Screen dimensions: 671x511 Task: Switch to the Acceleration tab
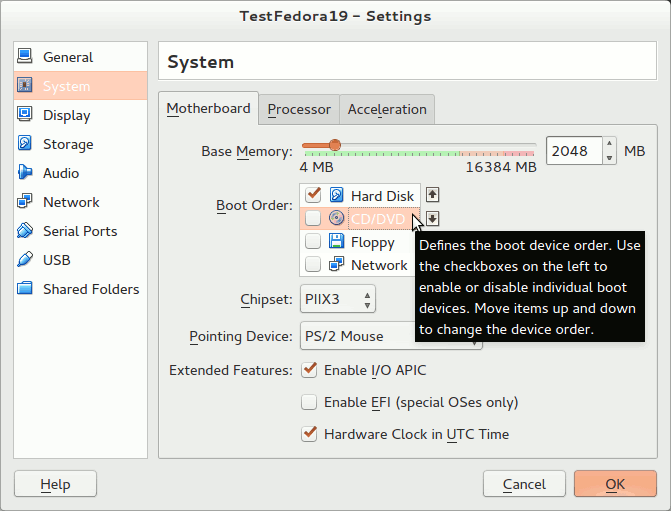pyautogui.click(x=387, y=109)
